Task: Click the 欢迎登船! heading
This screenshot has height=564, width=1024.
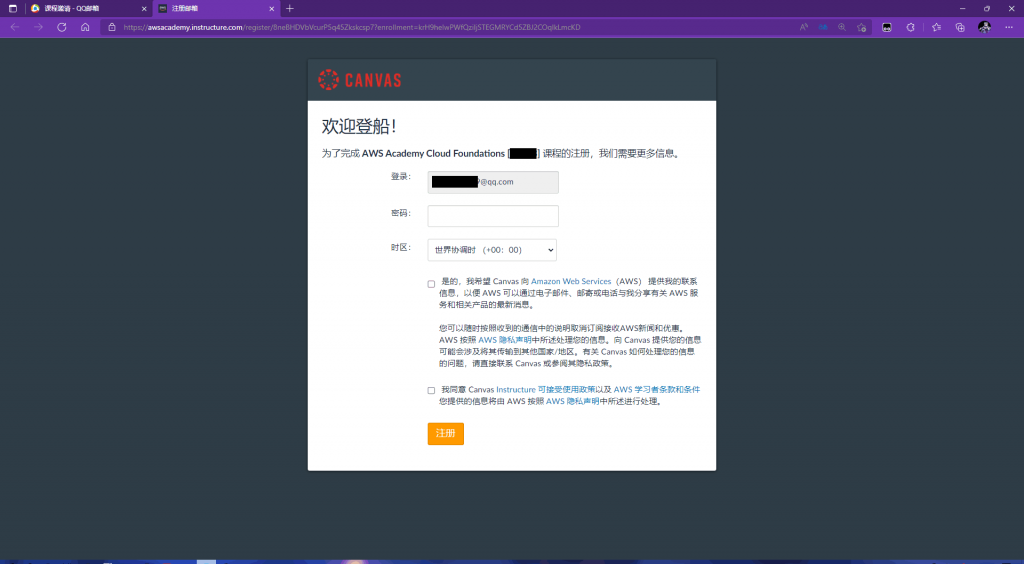Action: (x=359, y=126)
